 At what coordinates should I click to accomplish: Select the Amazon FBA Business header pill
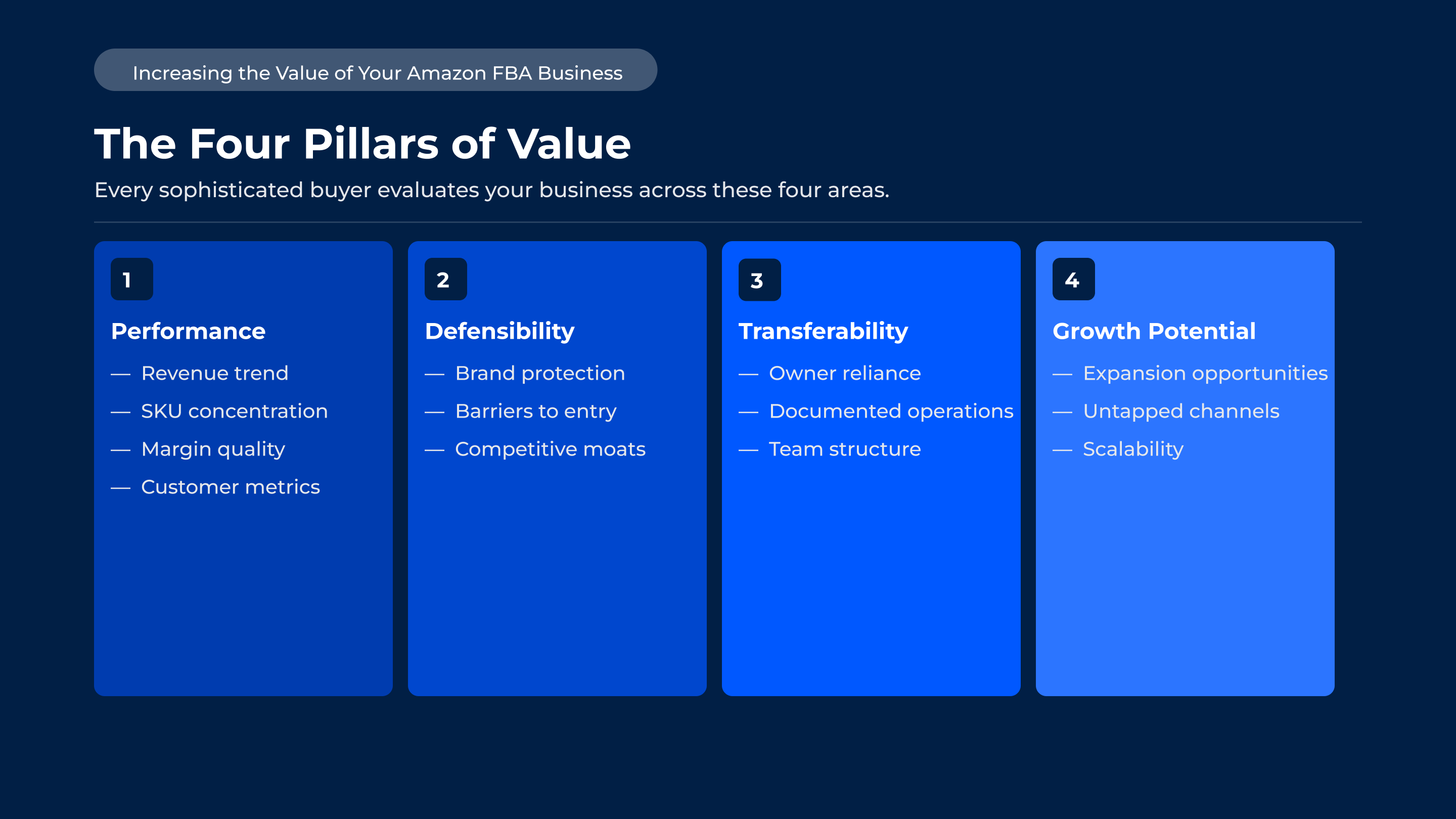pos(375,70)
